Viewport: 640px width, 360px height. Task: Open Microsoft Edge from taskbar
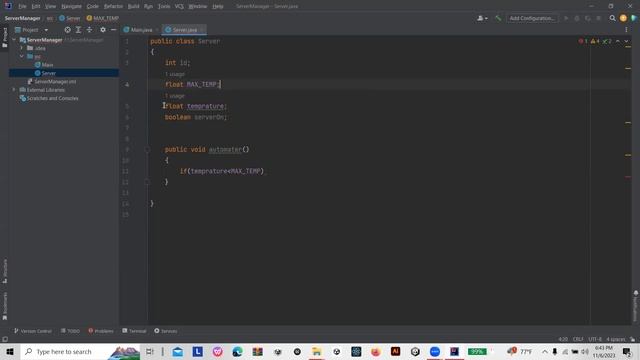[x=237, y=351]
